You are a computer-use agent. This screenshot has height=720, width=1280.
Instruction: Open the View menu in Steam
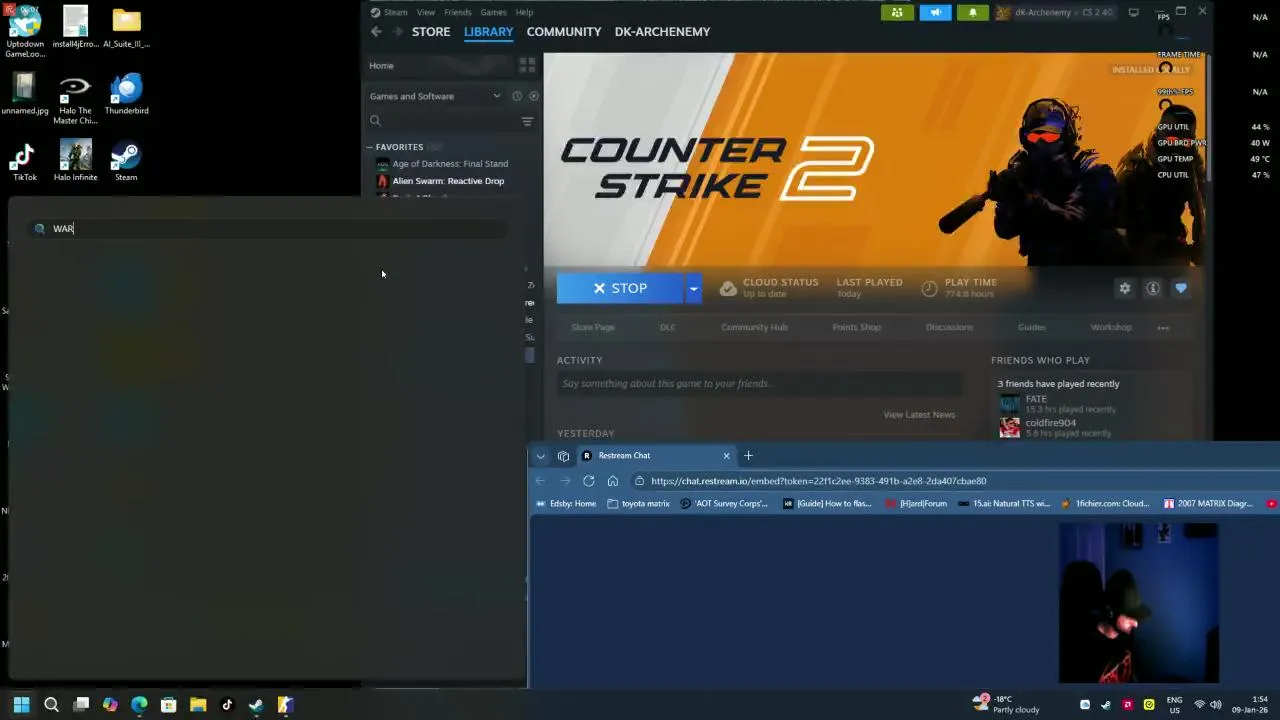[x=426, y=12]
